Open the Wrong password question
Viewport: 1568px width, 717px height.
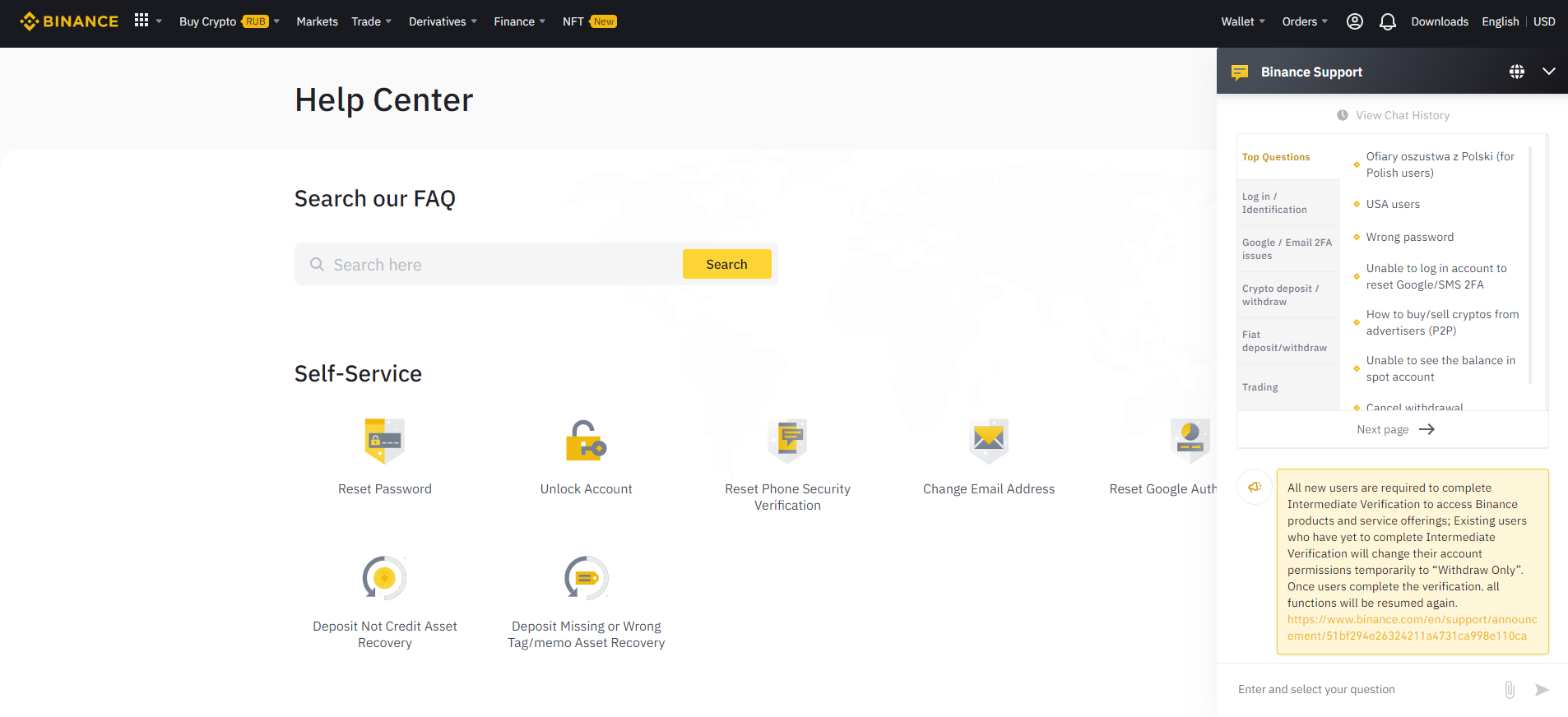(1410, 237)
